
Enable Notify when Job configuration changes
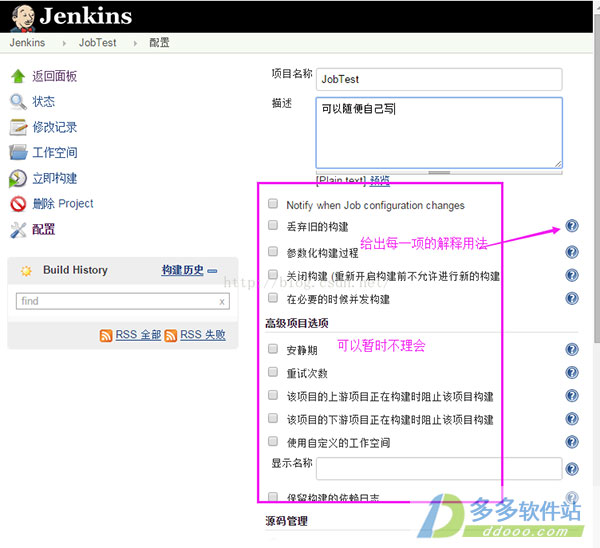[273, 203]
